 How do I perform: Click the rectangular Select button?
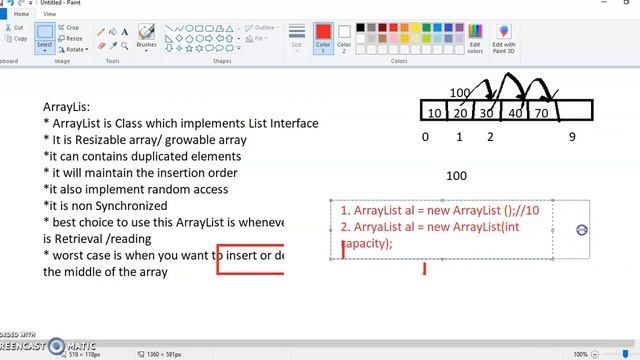pyautogui.click(x=44, y=32)
